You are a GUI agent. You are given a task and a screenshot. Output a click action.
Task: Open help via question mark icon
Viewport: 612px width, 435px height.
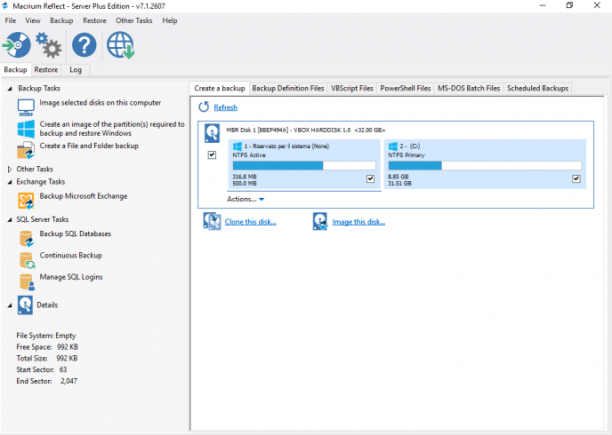pyautogui.click(x=84, y=45)
